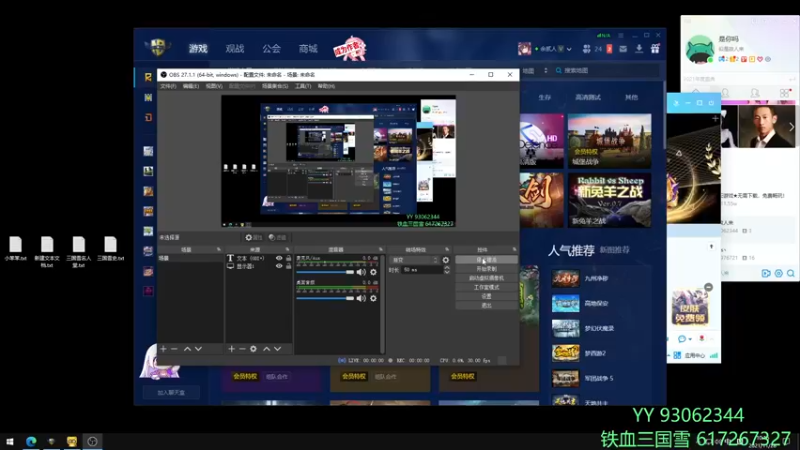
Task: Open the Help (帮助) menu in OBS
Action: [x=326, y=86]
